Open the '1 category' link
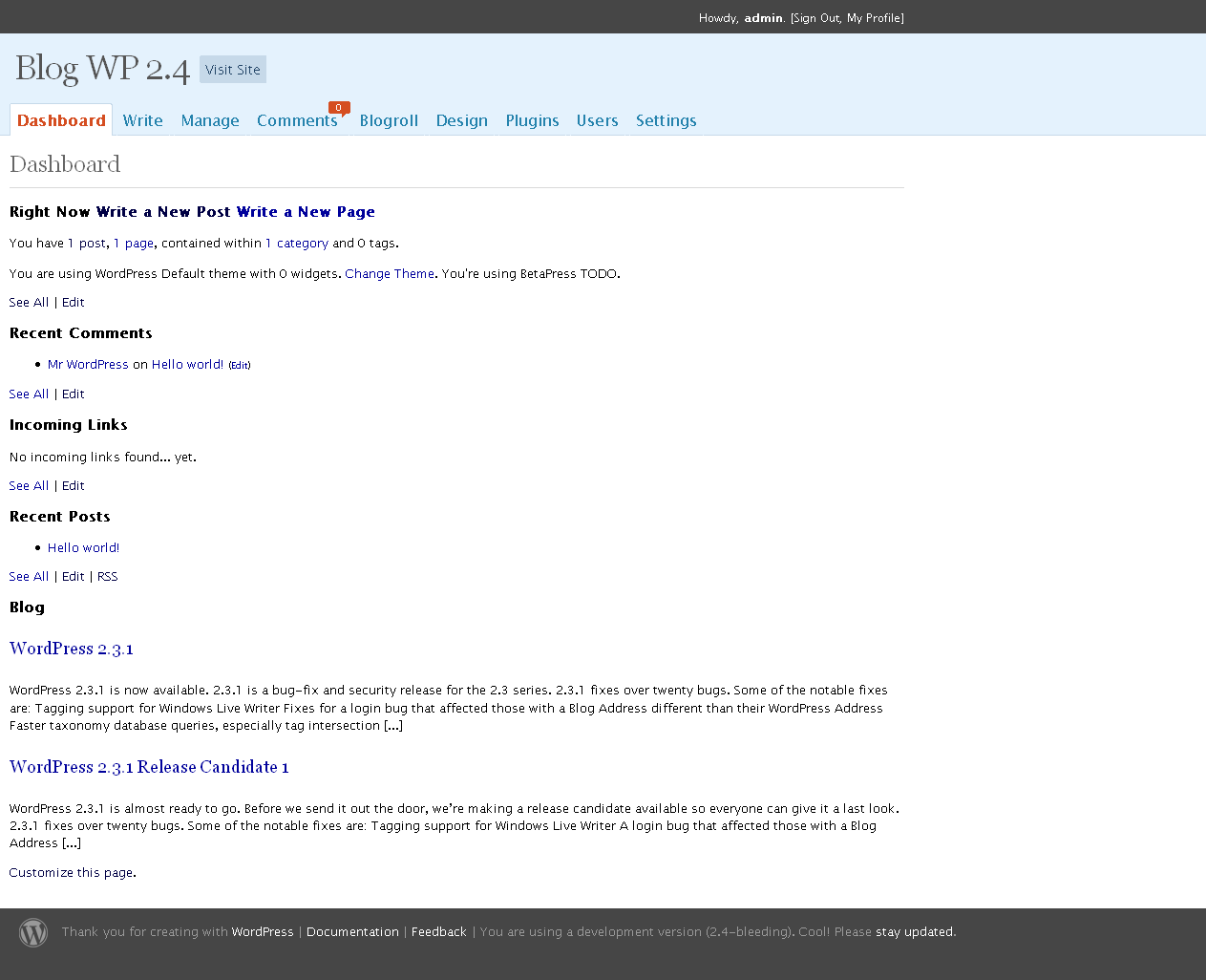This screenshot has width=1206, height=980. 297,244
